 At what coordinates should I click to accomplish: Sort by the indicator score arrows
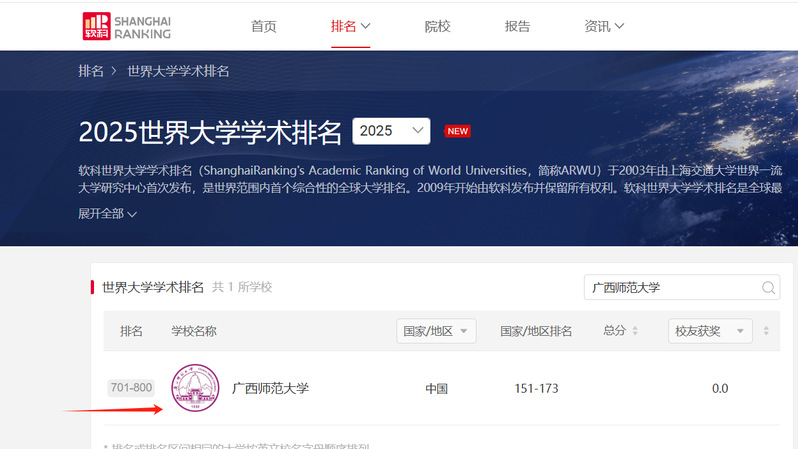pyautogui.click(x=766, y=331)
